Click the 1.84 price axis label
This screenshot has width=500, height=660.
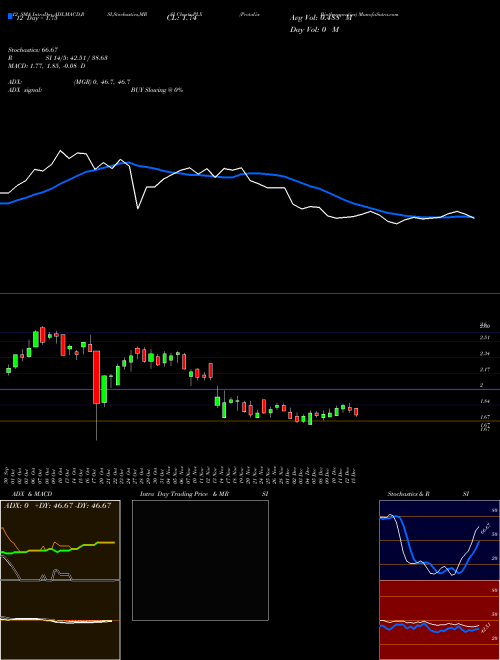click(x=485, y=402)
